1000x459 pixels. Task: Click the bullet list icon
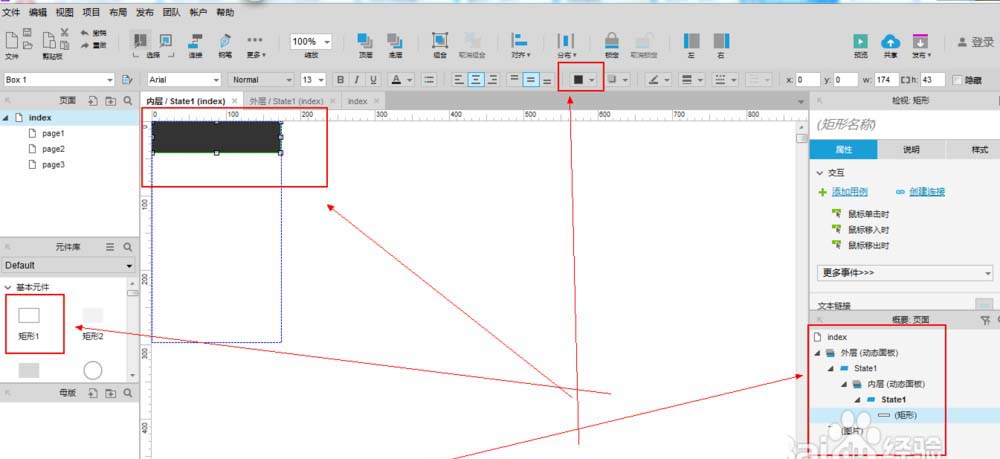click(x=429, y=80)
